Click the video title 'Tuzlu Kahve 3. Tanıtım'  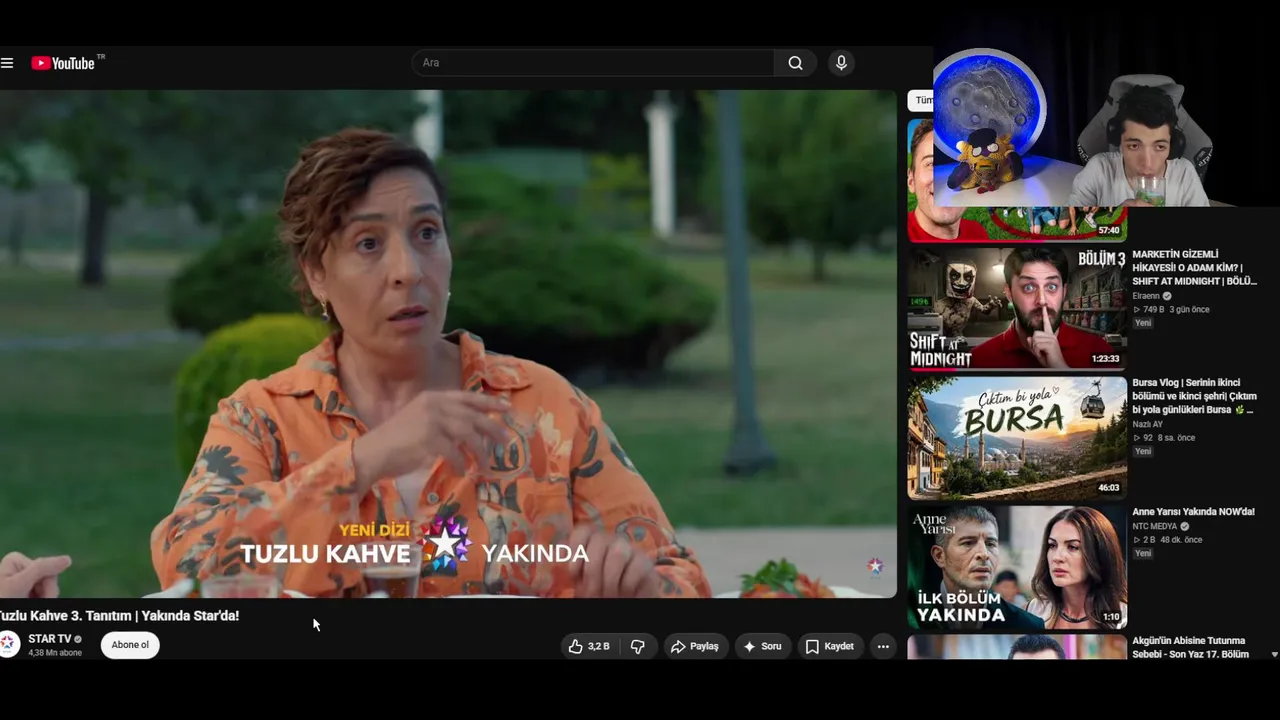point(119,616)
